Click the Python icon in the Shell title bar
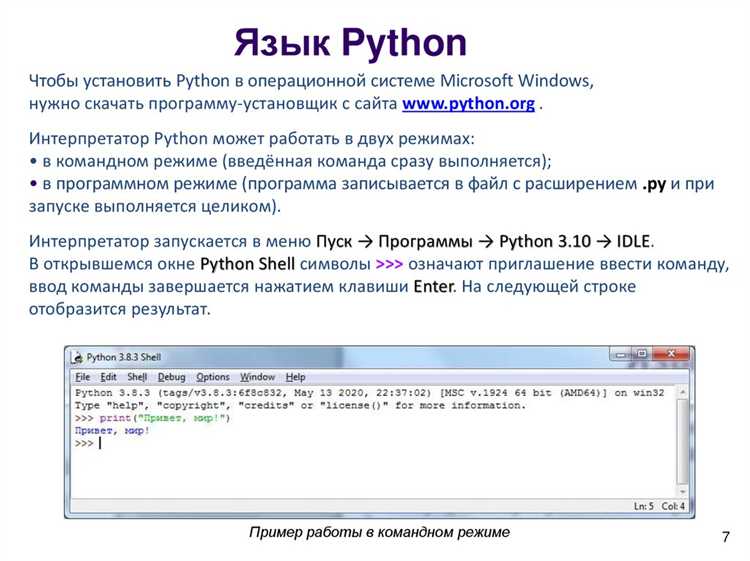The height and width of the screenshot is (561, 750). [77, 357]
